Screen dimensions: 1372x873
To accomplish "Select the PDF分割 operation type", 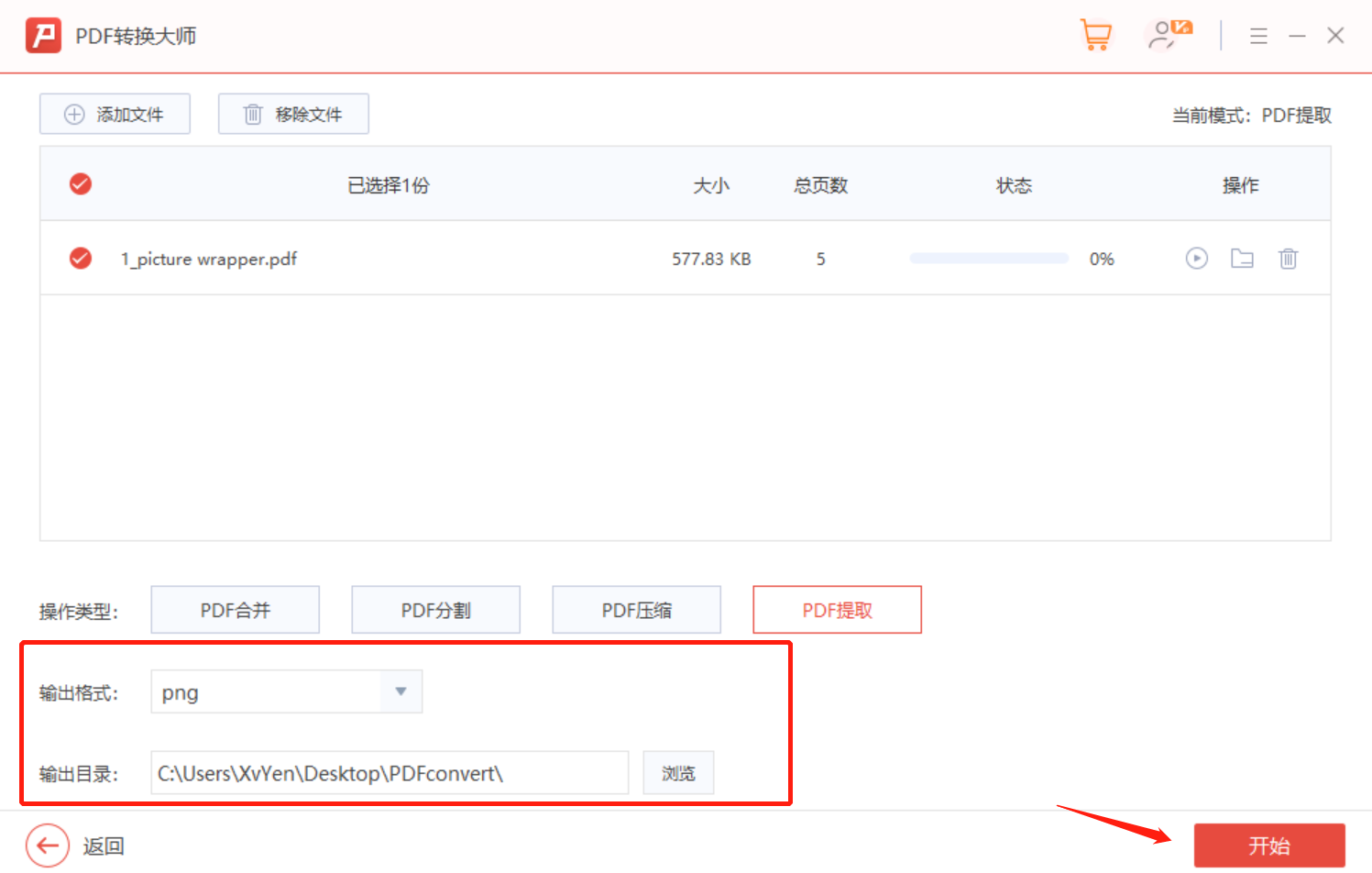I will click(436, 610).
